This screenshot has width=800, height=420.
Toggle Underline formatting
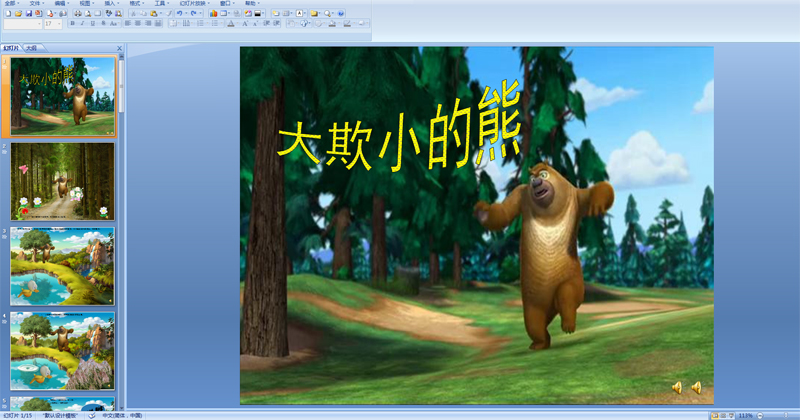[x=92, y=23]
